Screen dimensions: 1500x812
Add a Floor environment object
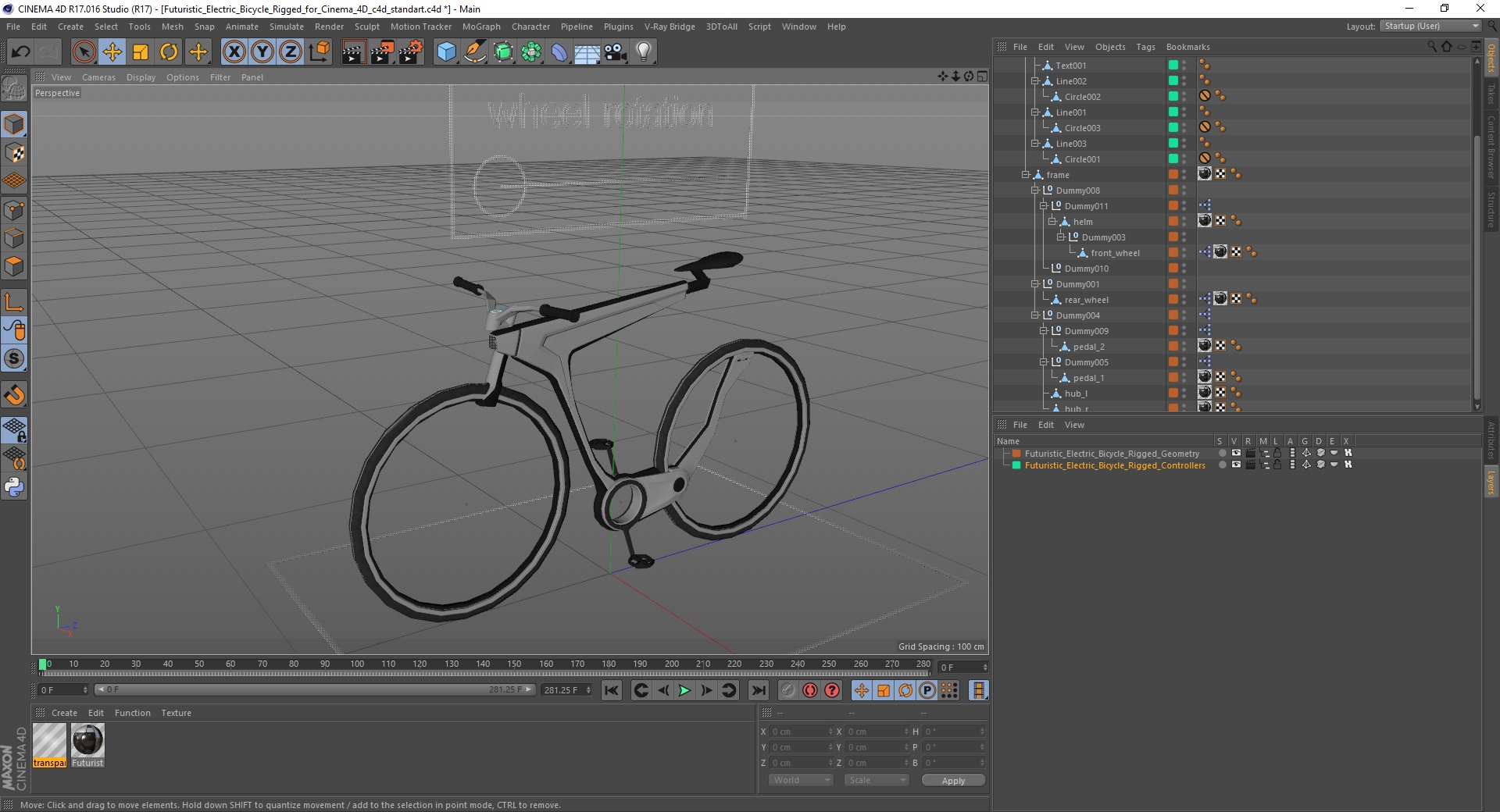pyautogui.click(x=587, y=52)
